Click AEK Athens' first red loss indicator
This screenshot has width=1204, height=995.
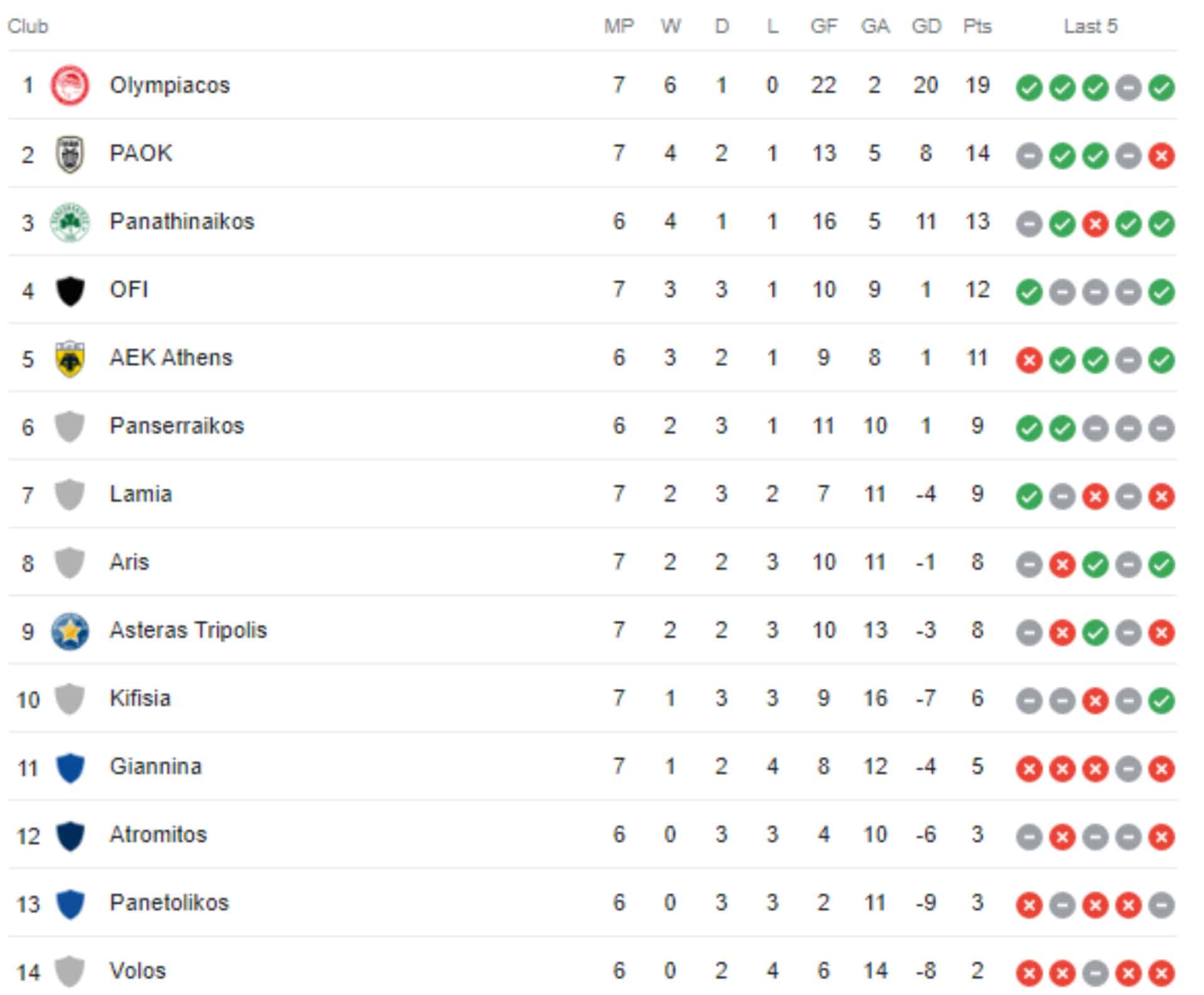pyautogui.click(x=1029, y=360)
